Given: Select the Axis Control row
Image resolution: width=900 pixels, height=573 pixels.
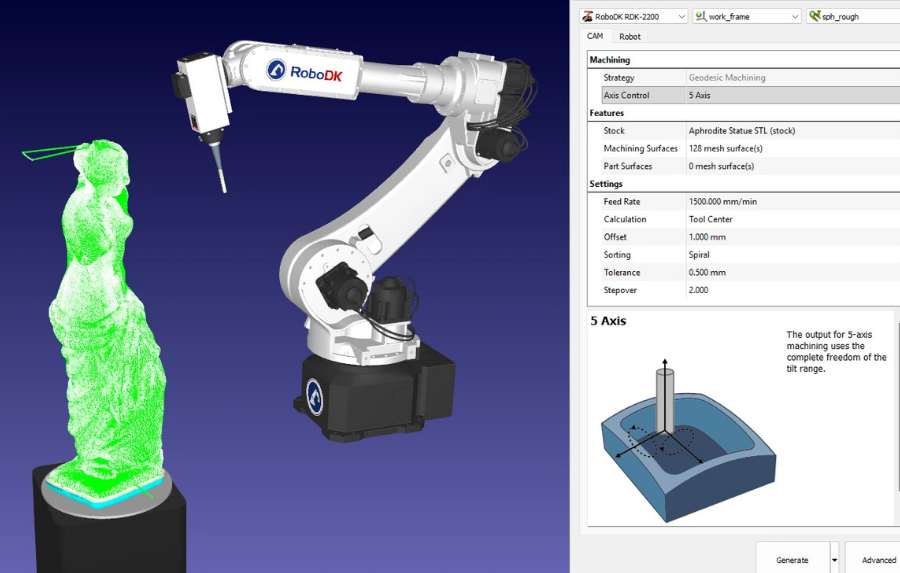Looking at the screenshot, I should point(750,95).
